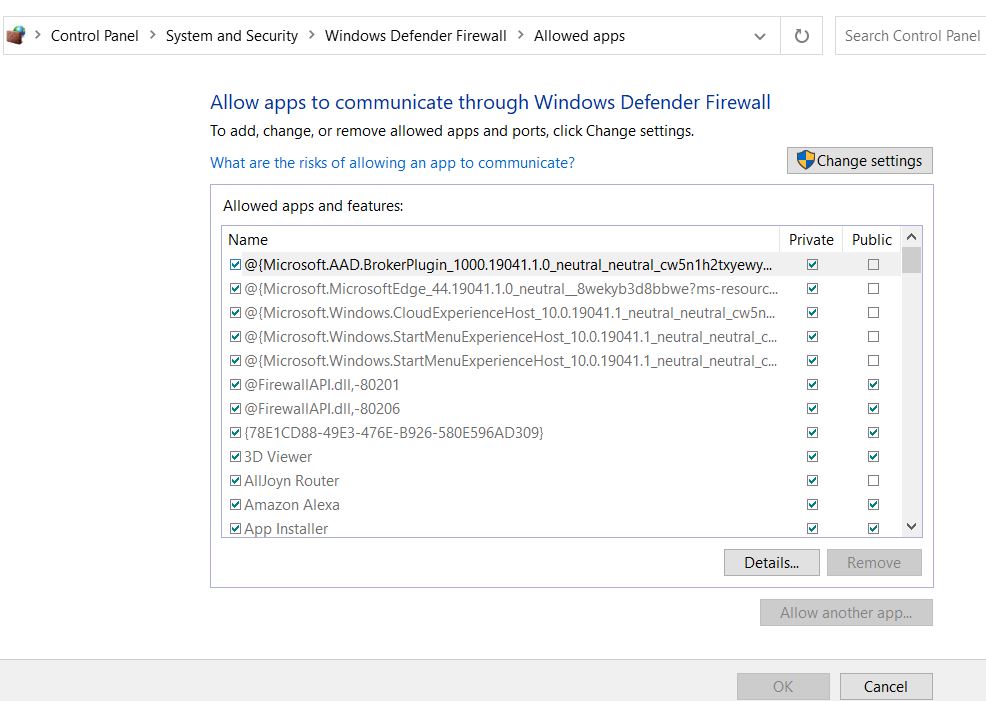Click the list scrollbar thumb
The height and width of the screenshot is (701, 986).
[911, 260]
